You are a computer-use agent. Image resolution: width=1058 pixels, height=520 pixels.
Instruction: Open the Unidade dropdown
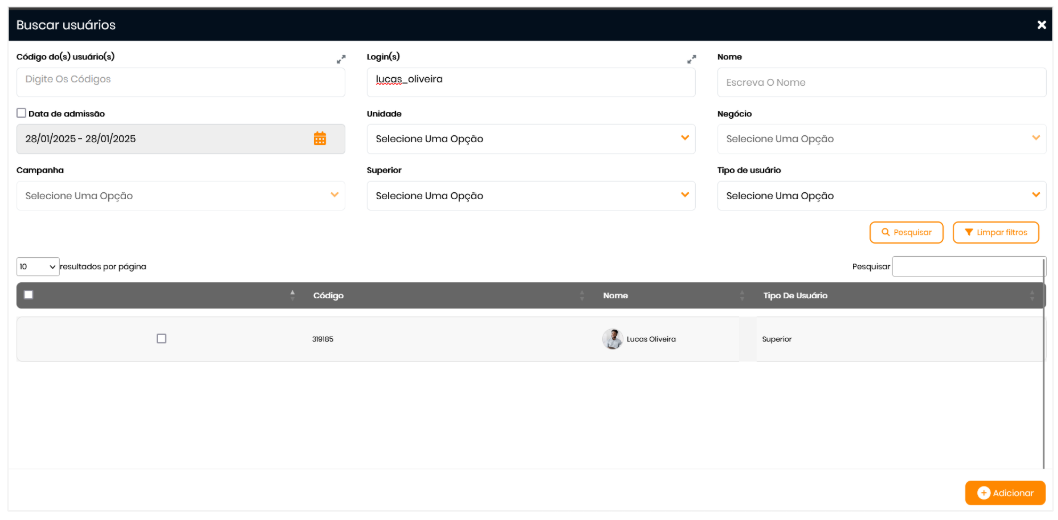pos(530,139)
